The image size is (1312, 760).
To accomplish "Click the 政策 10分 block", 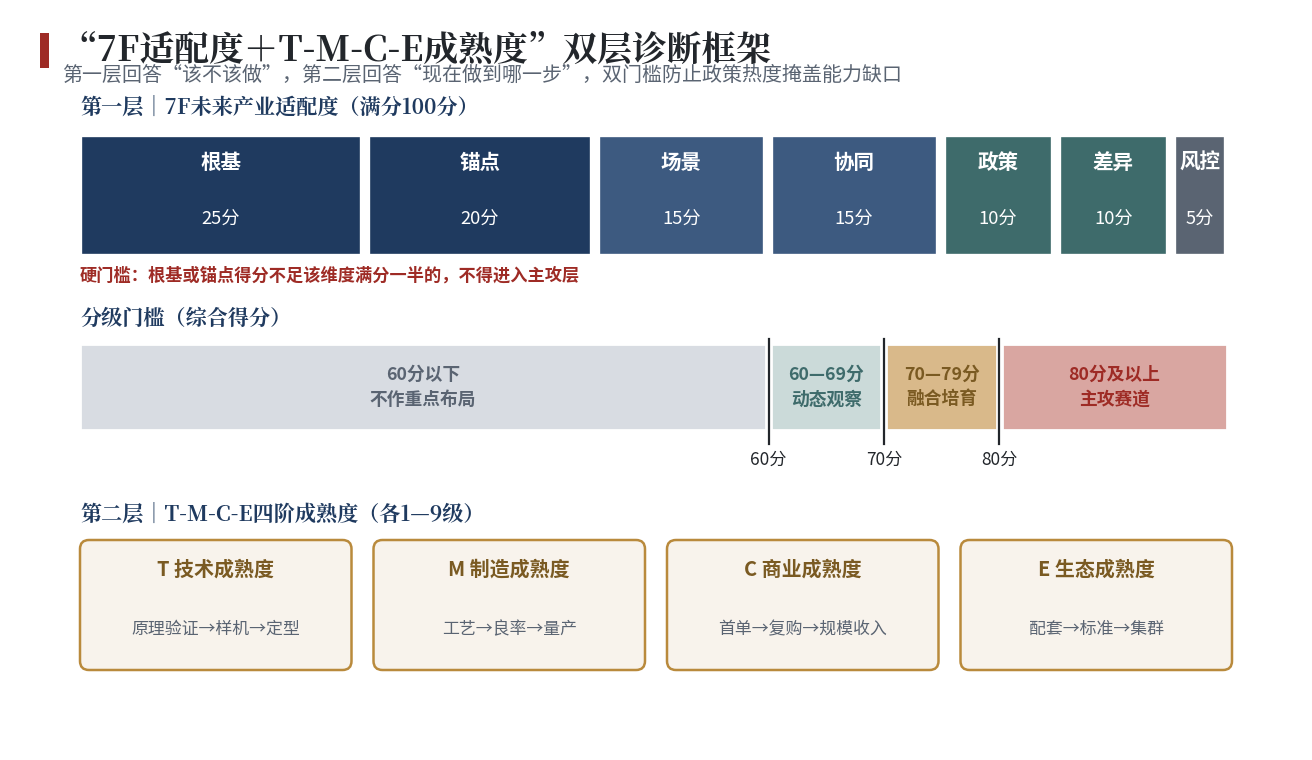I will [x=998, y=195].
